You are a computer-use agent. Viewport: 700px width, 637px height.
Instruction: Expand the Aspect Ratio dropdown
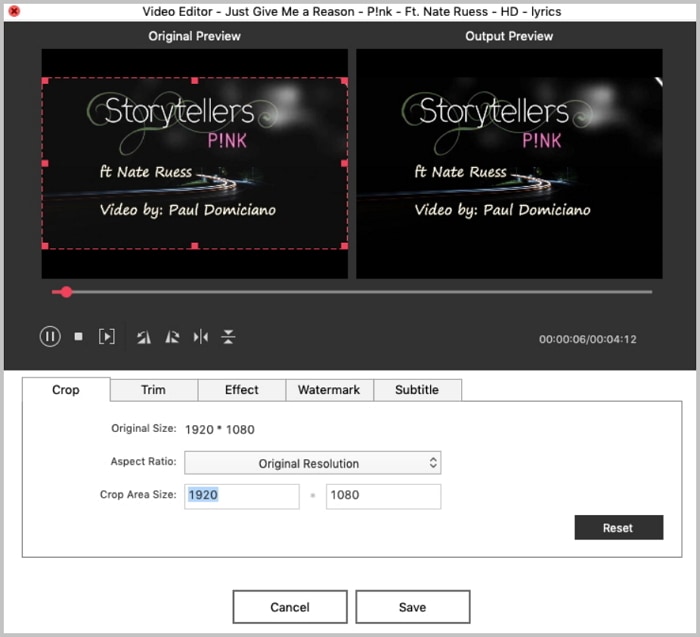312,463
